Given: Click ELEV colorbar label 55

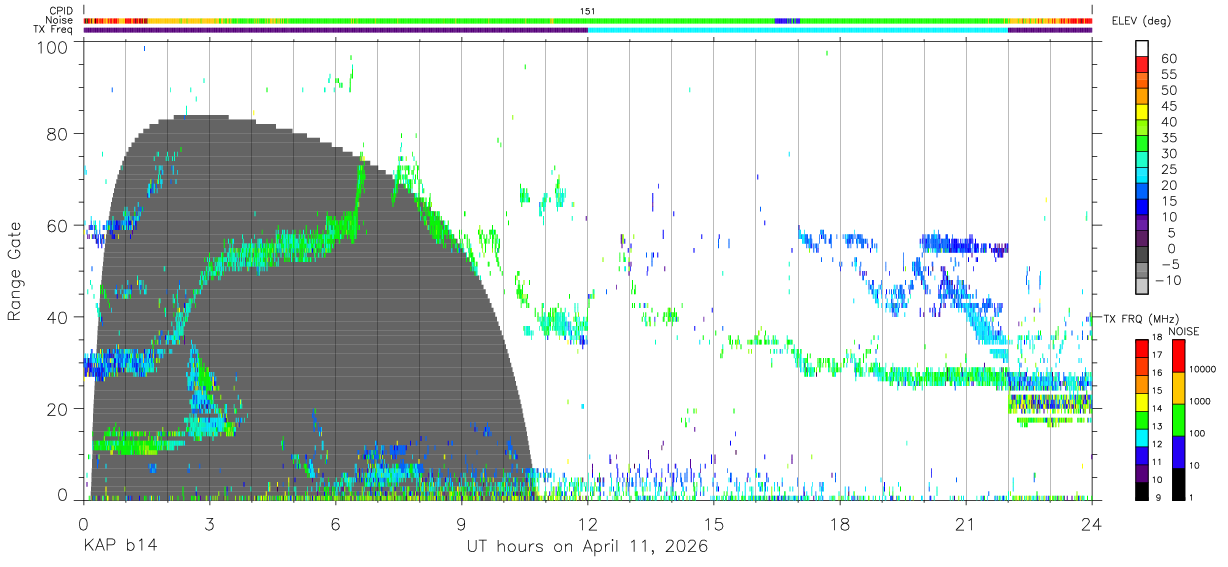Looking at the screenshot, I should click(1167, 74).
